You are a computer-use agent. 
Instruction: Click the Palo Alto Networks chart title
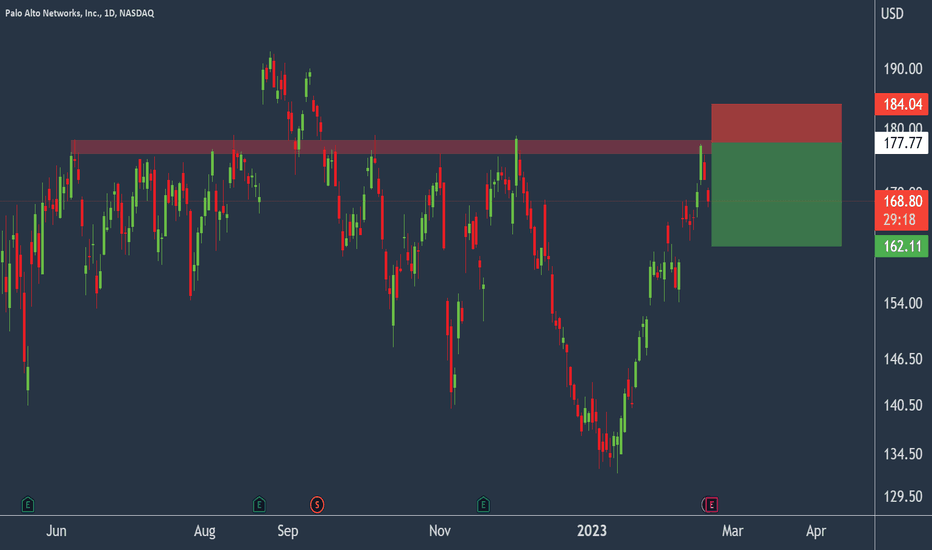[x=80, y=12]
